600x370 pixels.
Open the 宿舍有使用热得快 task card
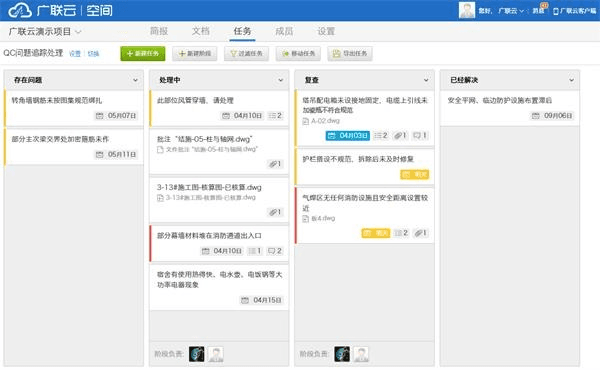coord(219,287)
